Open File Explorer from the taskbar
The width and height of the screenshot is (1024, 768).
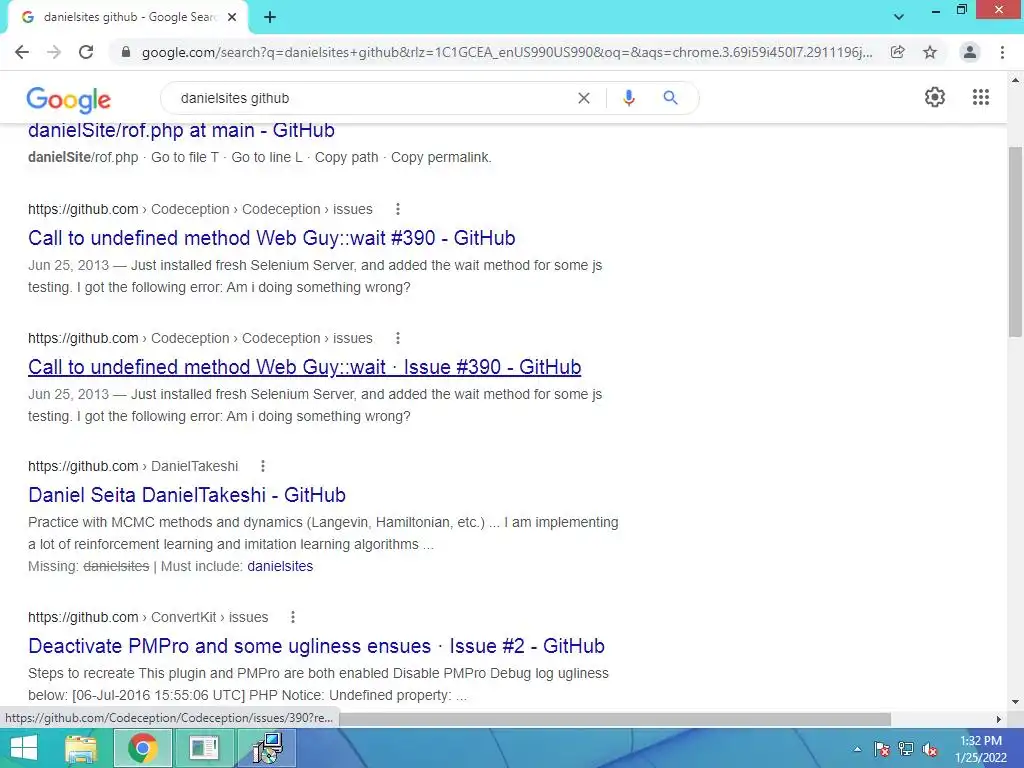[x=82, y=748]
